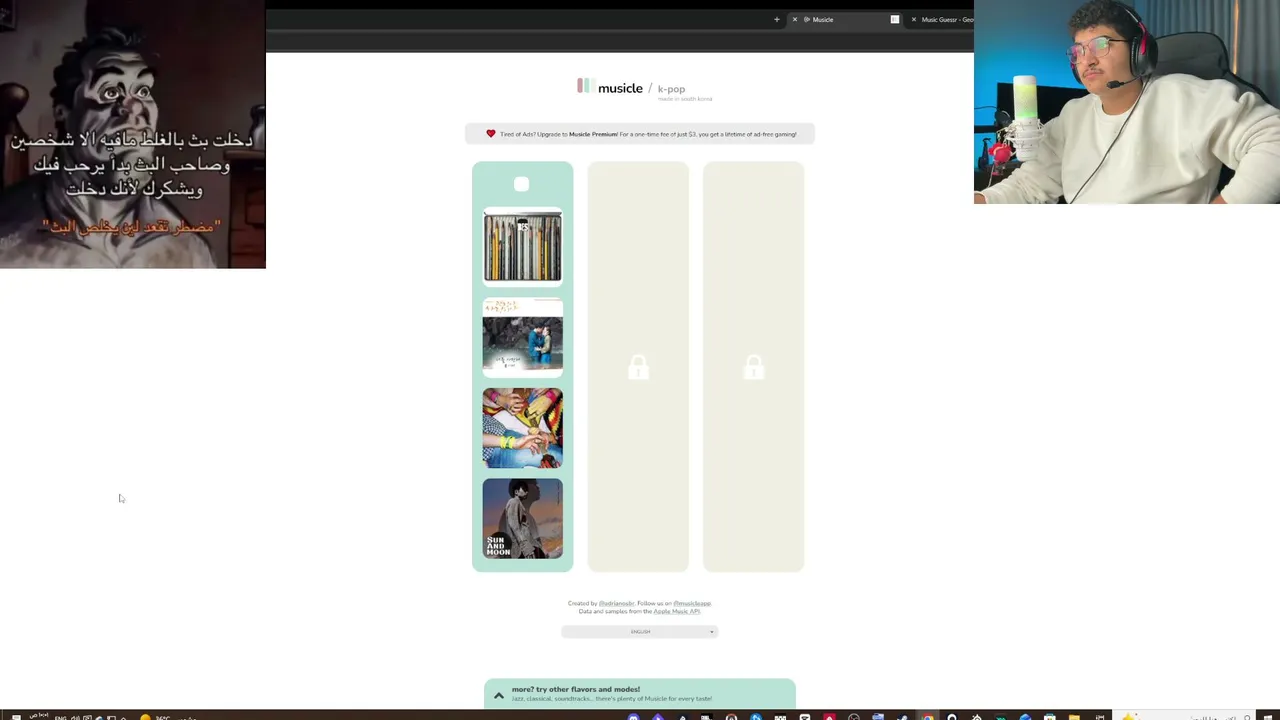Select the colored pencils album cover

pyautogui.click(x=523, y=247)
